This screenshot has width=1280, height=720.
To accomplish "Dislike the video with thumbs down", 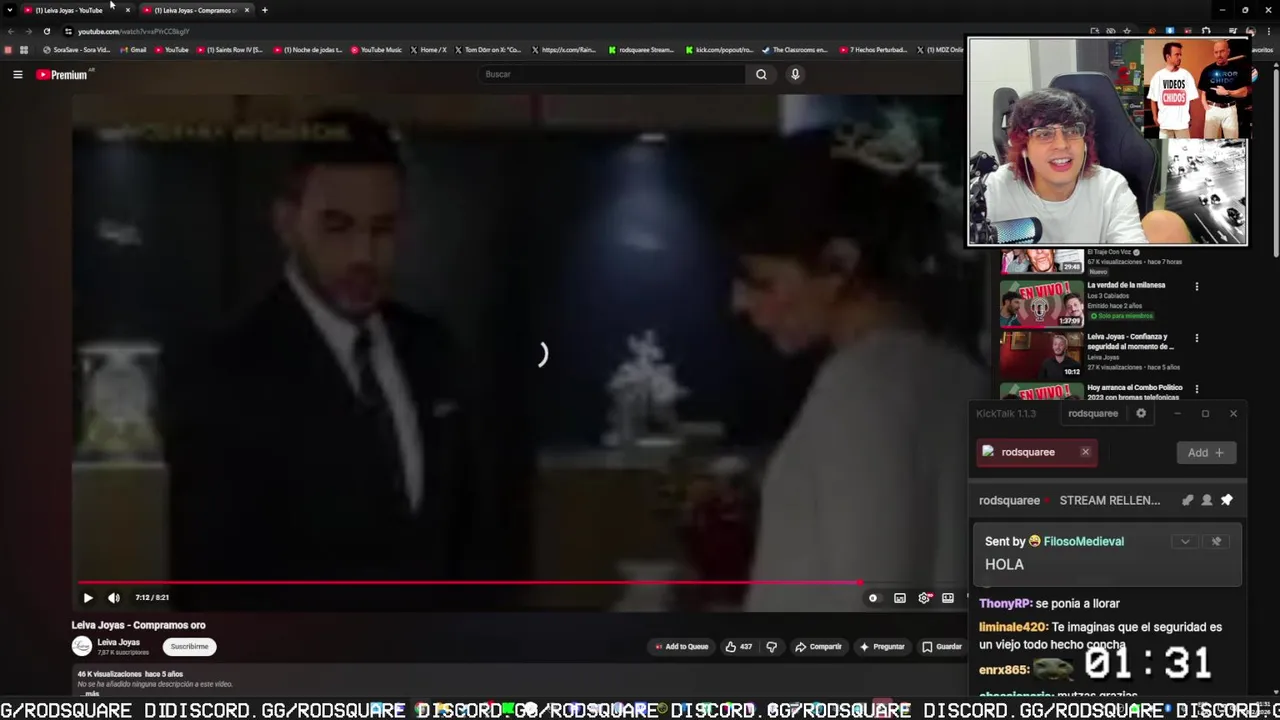I will coord(771,647).
